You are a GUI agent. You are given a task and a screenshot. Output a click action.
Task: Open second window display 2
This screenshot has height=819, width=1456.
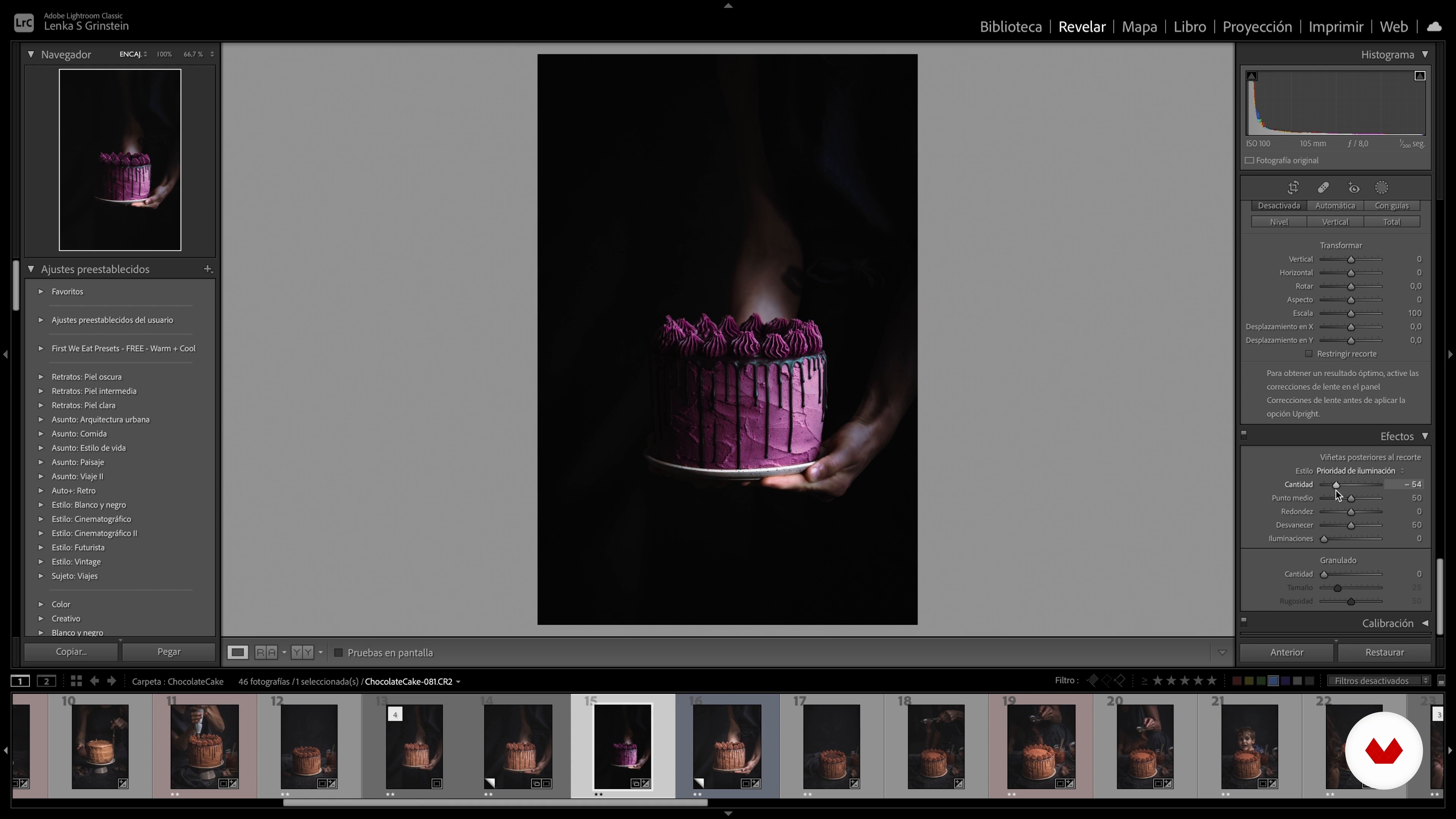(46, 681)
